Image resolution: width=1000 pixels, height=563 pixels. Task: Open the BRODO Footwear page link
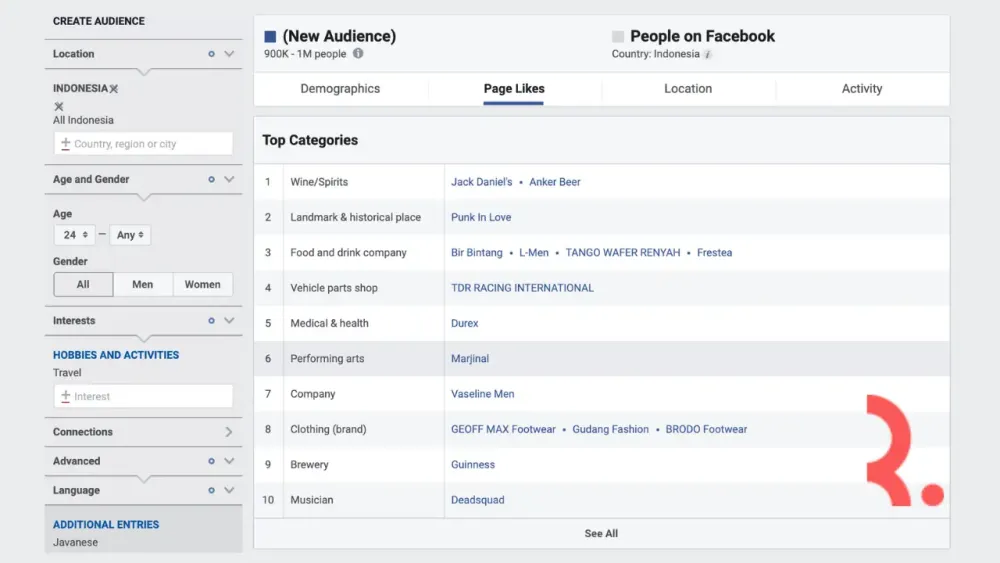706,430
